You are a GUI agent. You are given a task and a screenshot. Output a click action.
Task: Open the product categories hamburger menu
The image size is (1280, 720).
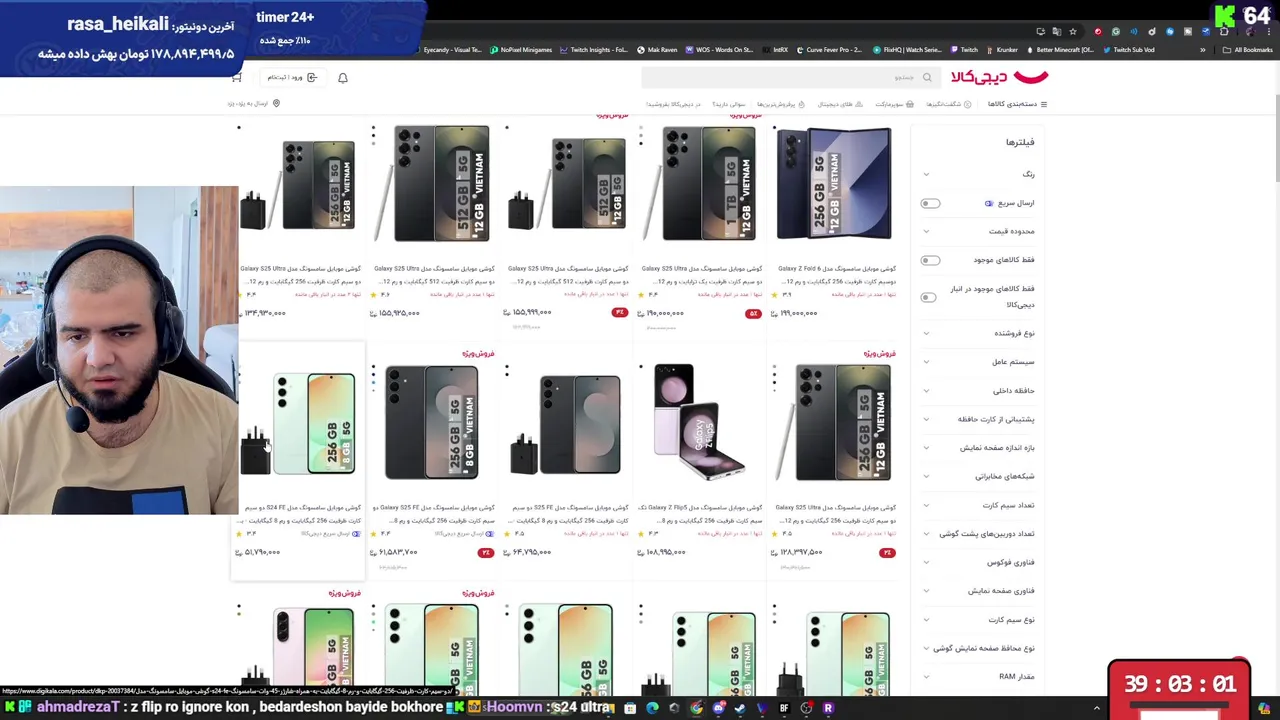(x=1044, y=104)
